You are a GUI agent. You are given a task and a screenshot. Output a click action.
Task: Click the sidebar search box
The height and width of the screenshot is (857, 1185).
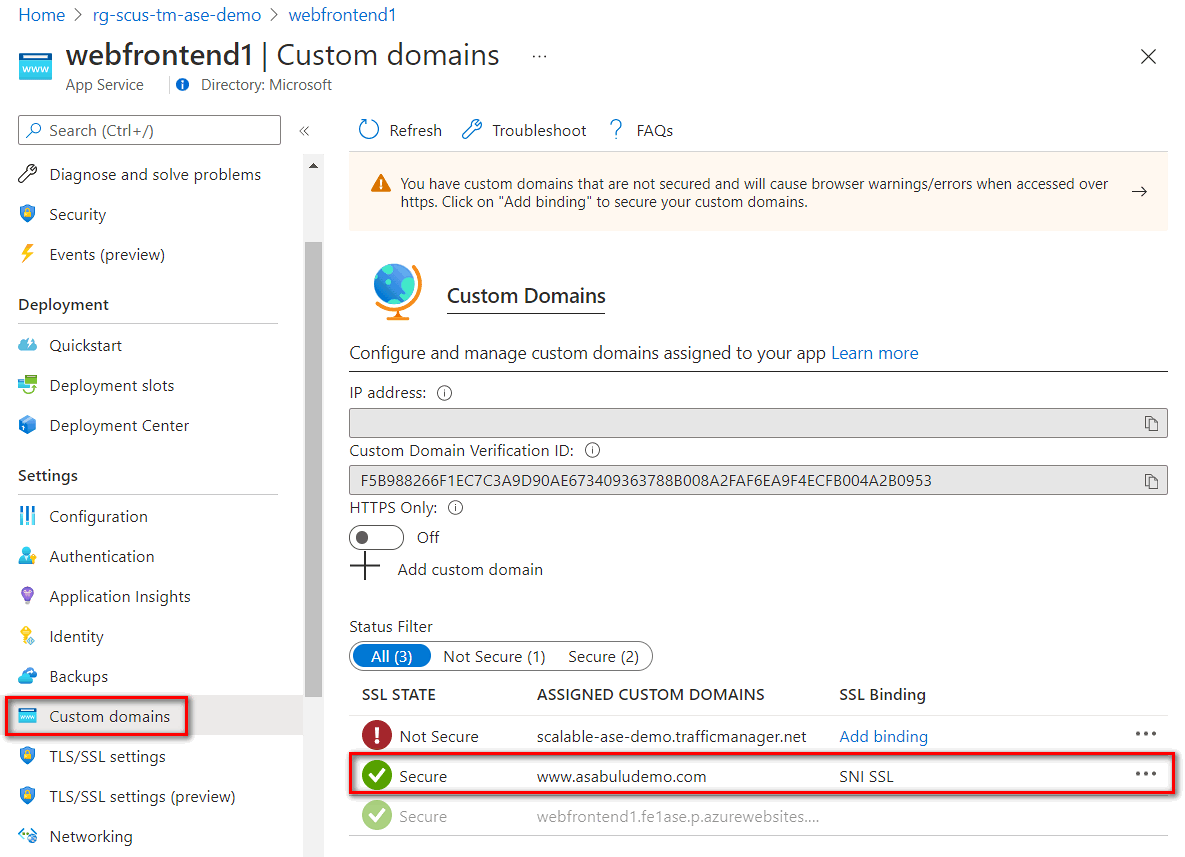coord(150,130)
